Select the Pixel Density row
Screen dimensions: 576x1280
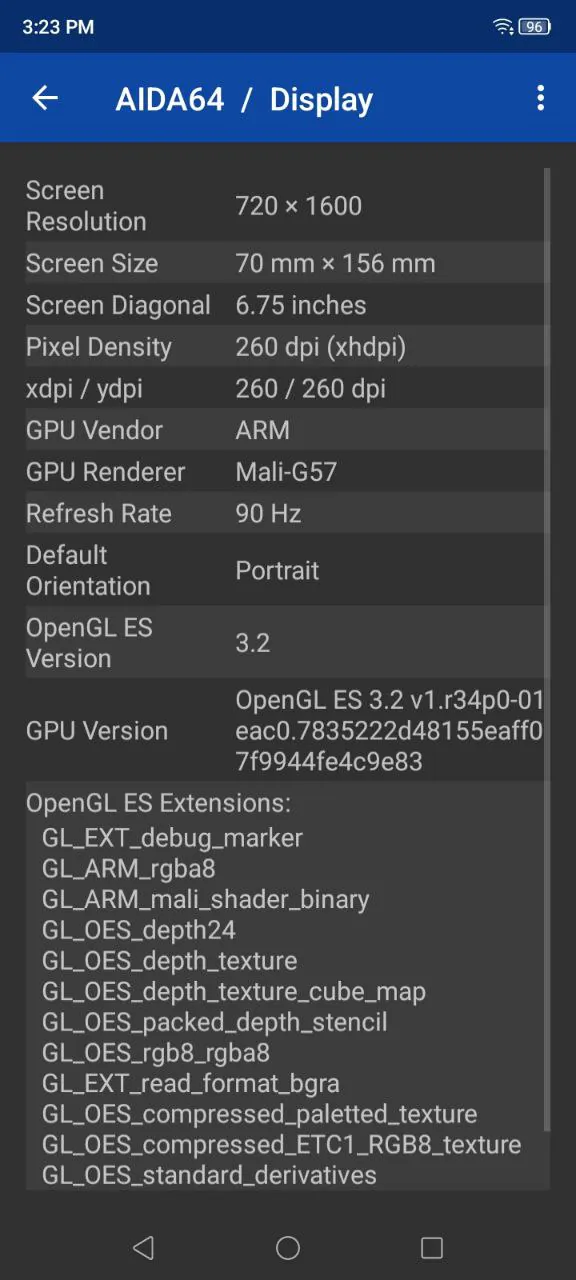(x=287, y=347)
